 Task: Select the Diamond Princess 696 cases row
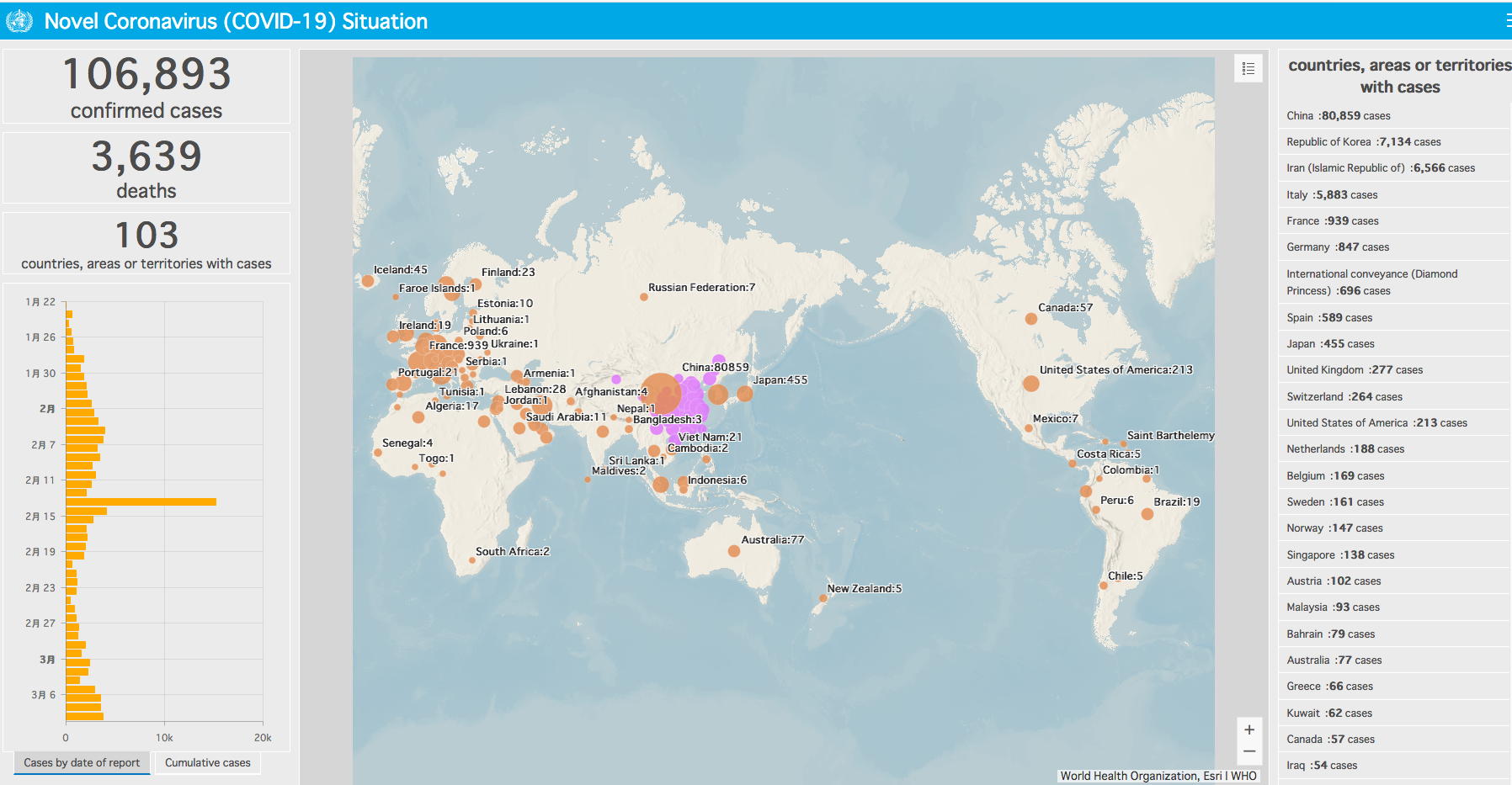pos(1394,283)
